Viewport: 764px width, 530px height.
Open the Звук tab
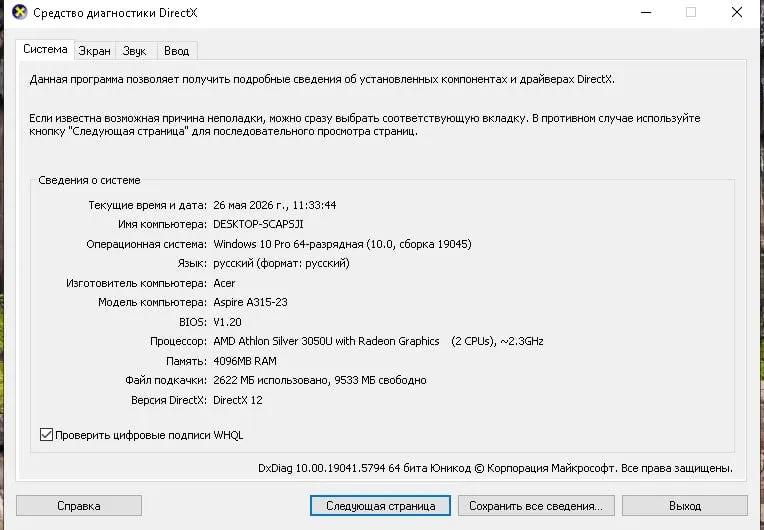134,51
